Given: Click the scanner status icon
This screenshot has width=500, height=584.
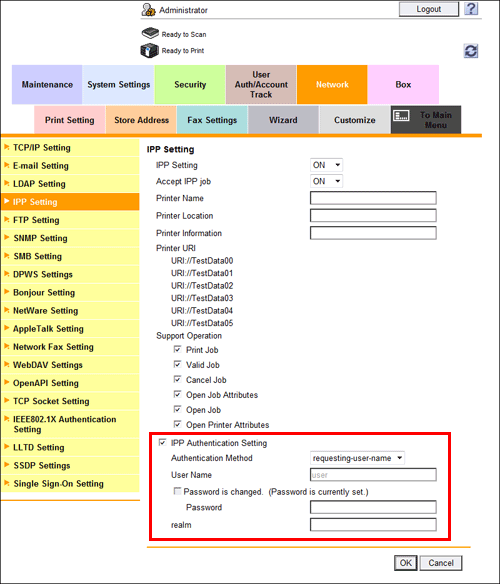Looking at the screenshot, I should click(150, 33).
